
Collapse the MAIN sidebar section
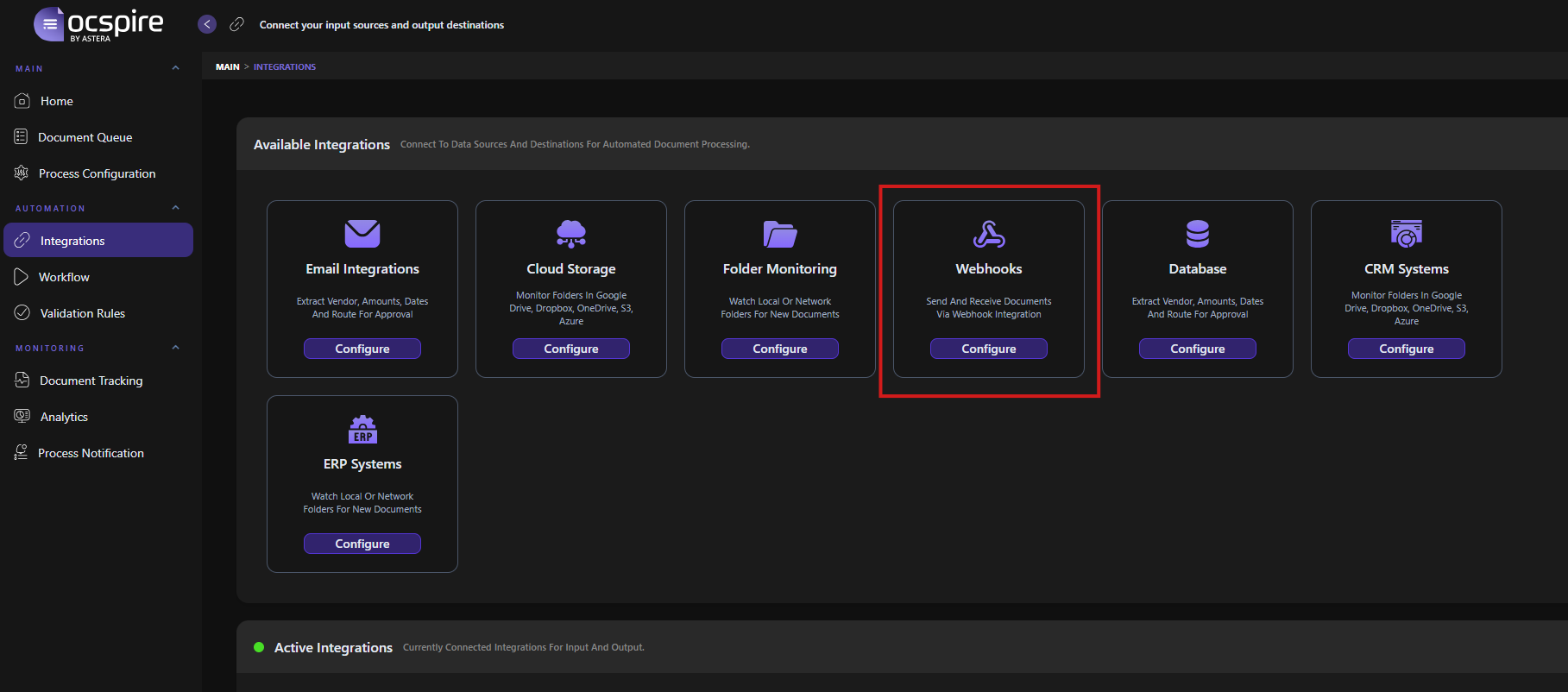[x=176, y=68]
